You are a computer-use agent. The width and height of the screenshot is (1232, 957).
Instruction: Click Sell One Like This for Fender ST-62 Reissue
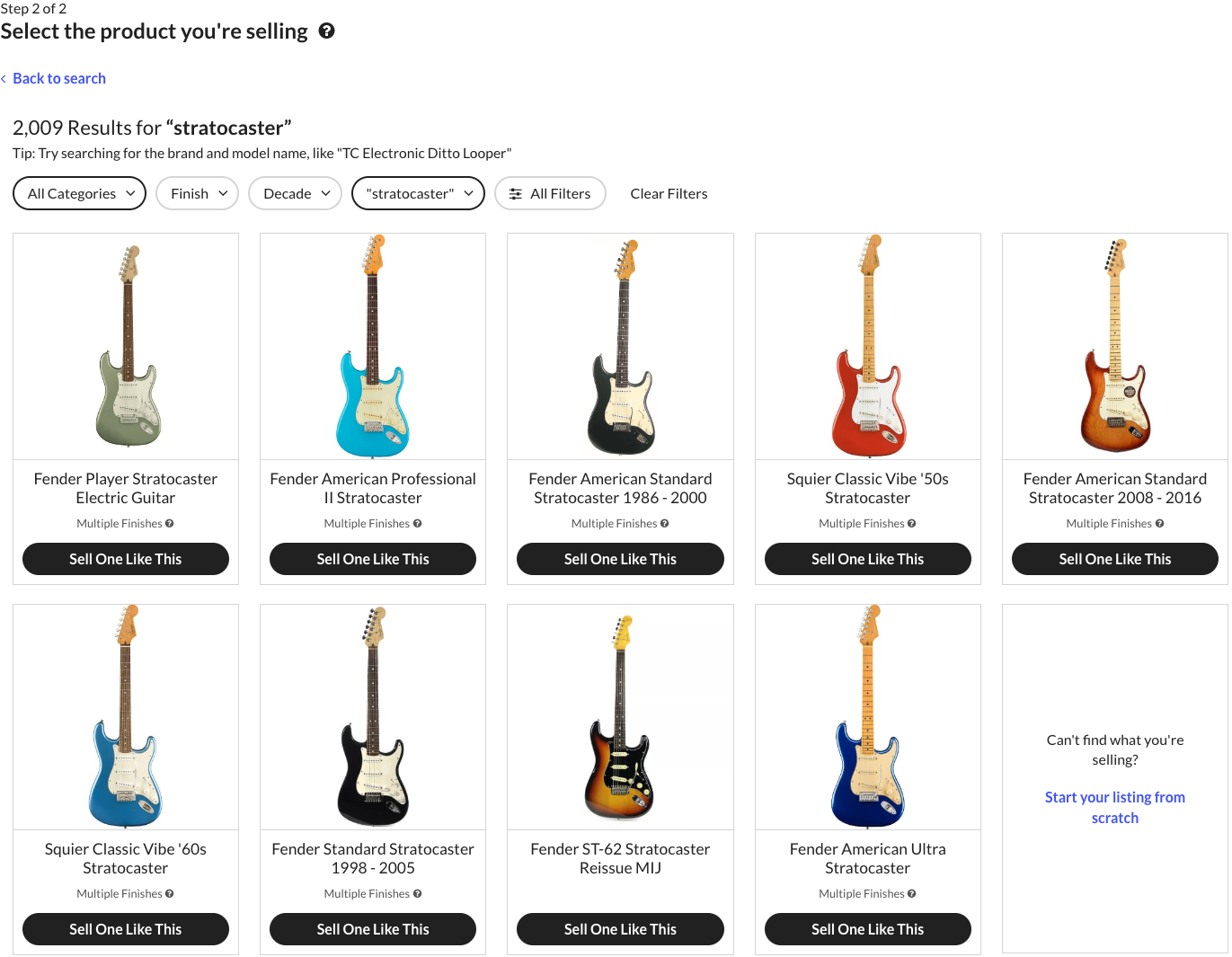tap(620, 929)
